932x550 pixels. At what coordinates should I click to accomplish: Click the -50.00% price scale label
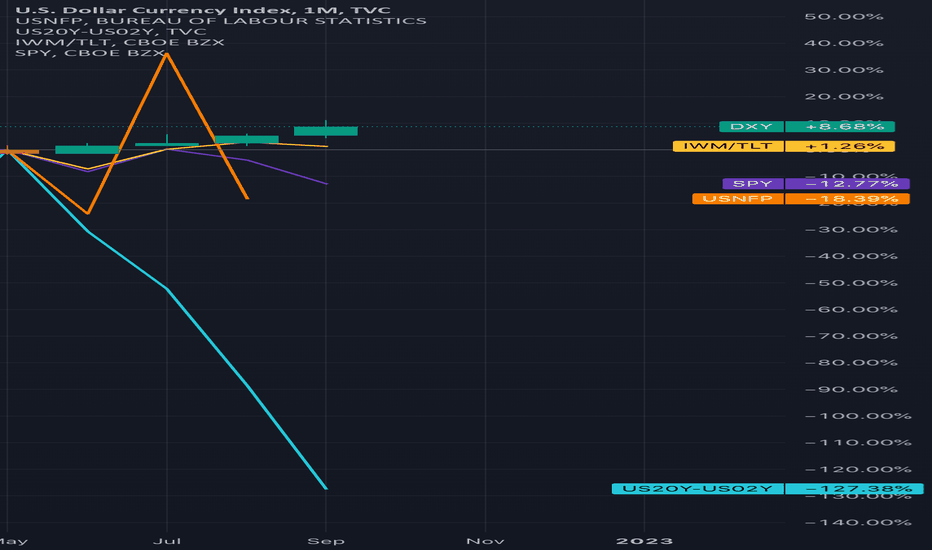(x=851, y=283)
